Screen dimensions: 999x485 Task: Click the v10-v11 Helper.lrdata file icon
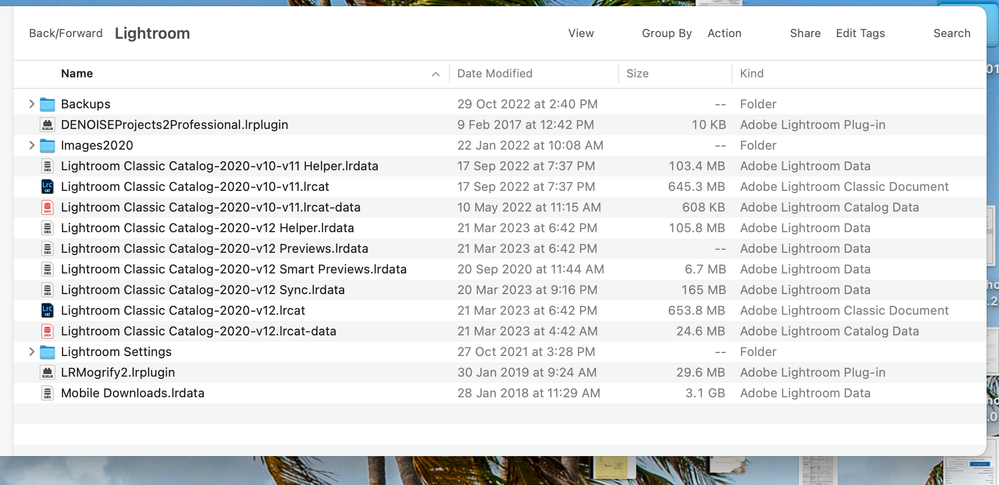(x=47, y=166)
